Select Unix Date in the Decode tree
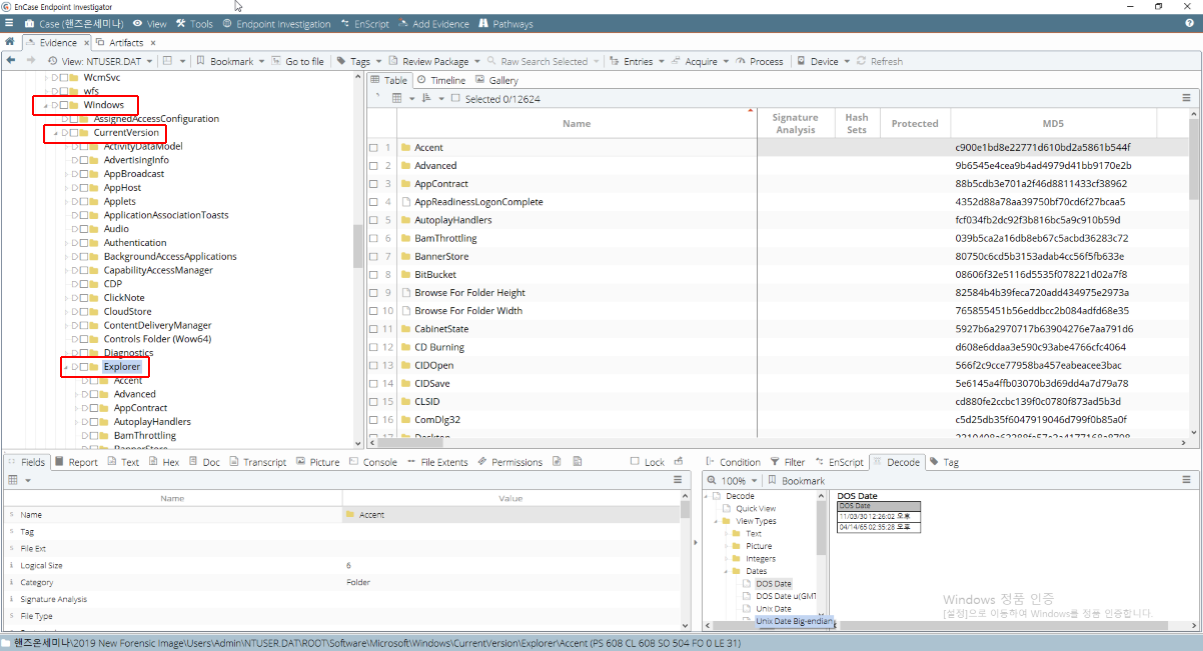Image resolution: width=1203 pixels, height=651 pixels. click(x=773, y=608)
